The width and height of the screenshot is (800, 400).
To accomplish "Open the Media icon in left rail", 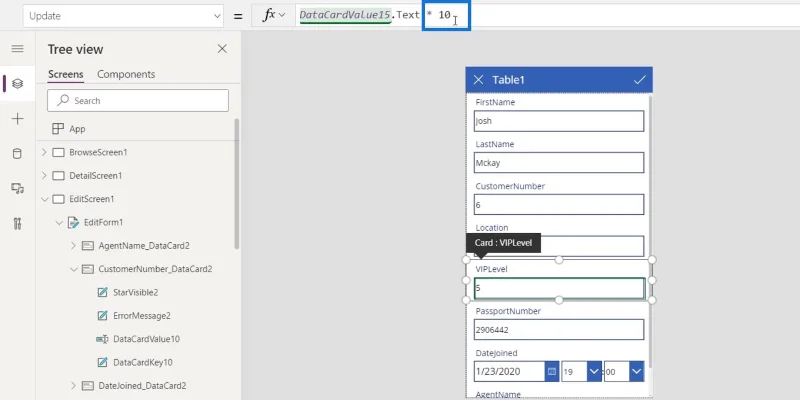I will [17, 189].
